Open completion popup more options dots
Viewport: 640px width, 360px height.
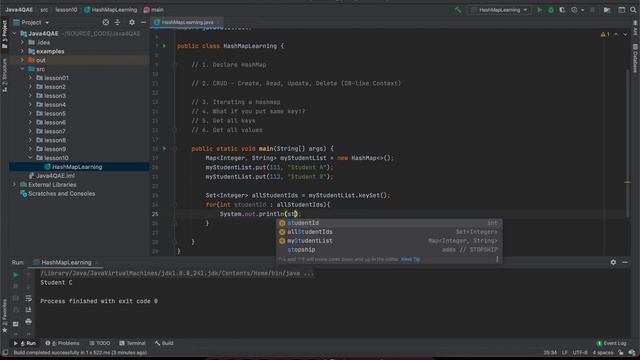point(497,259)
